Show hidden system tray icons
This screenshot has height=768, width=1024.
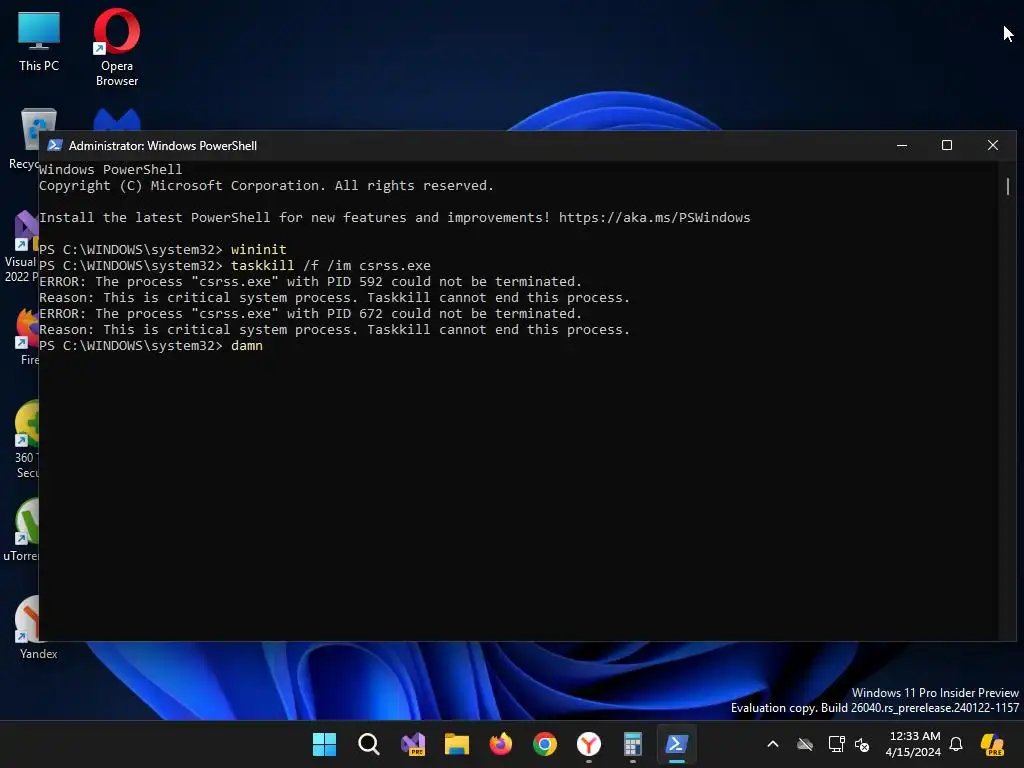point(773,744)
